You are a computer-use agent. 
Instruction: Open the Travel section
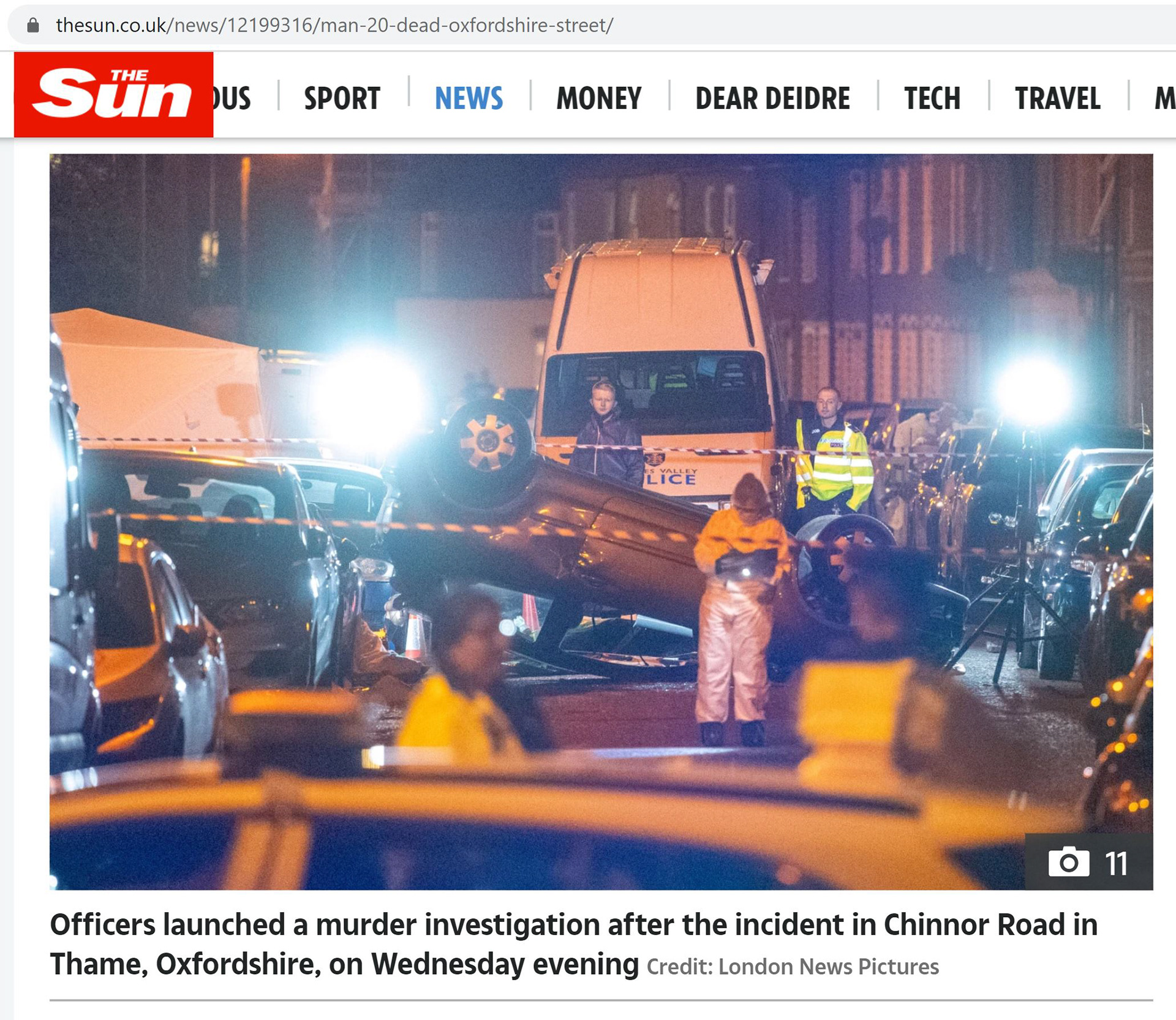1058,98
